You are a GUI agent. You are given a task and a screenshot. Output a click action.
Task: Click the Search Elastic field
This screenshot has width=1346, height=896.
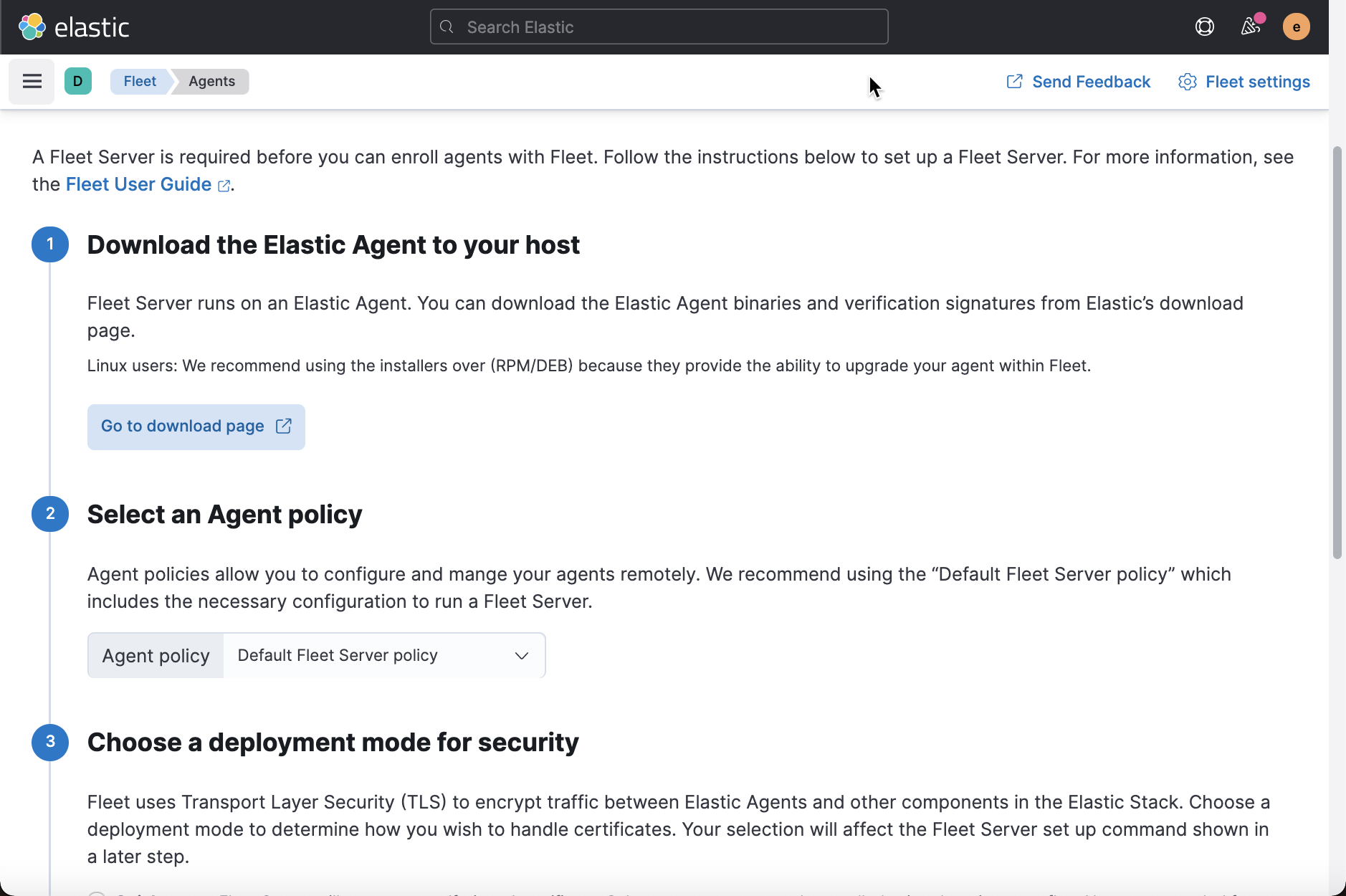tap(658, 27)
